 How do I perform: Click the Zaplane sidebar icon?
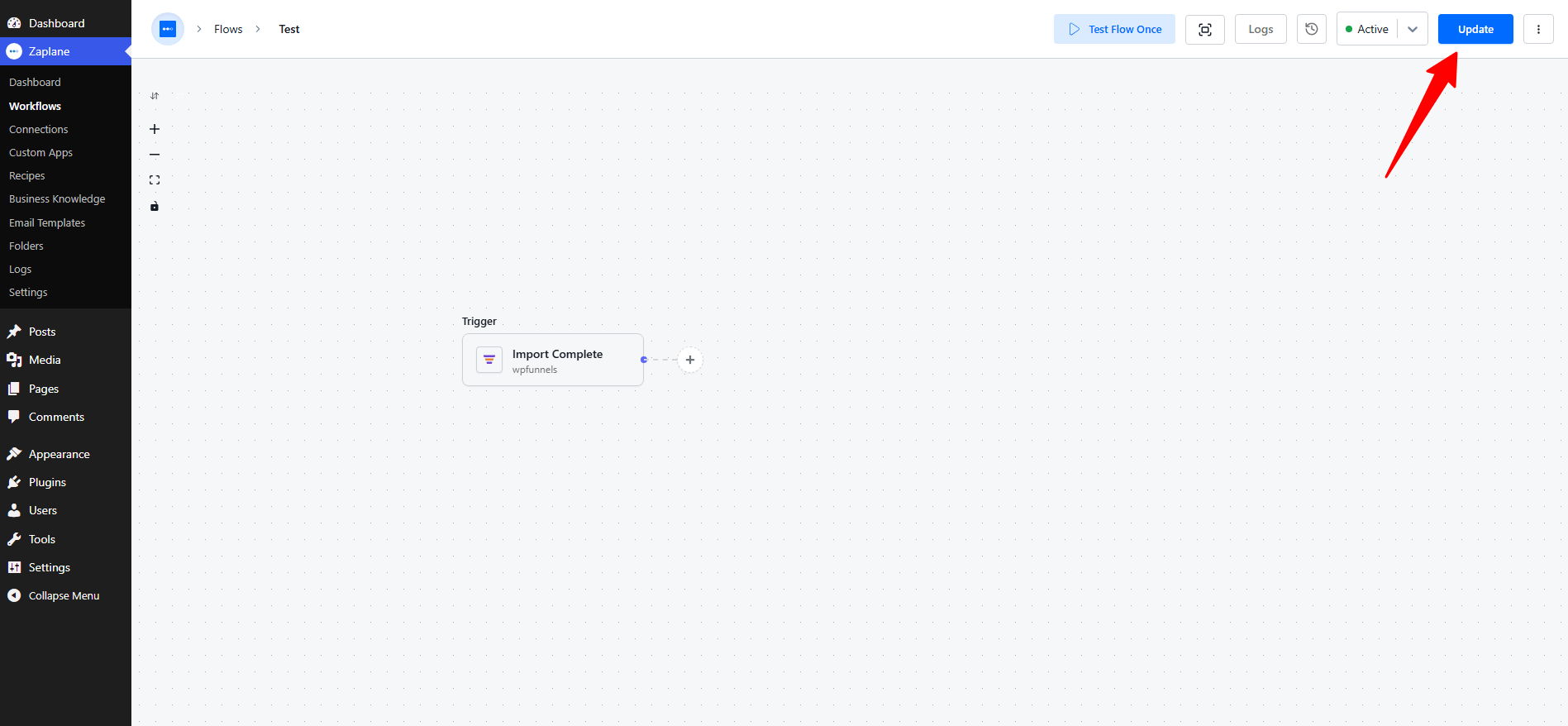pos(14,51)
